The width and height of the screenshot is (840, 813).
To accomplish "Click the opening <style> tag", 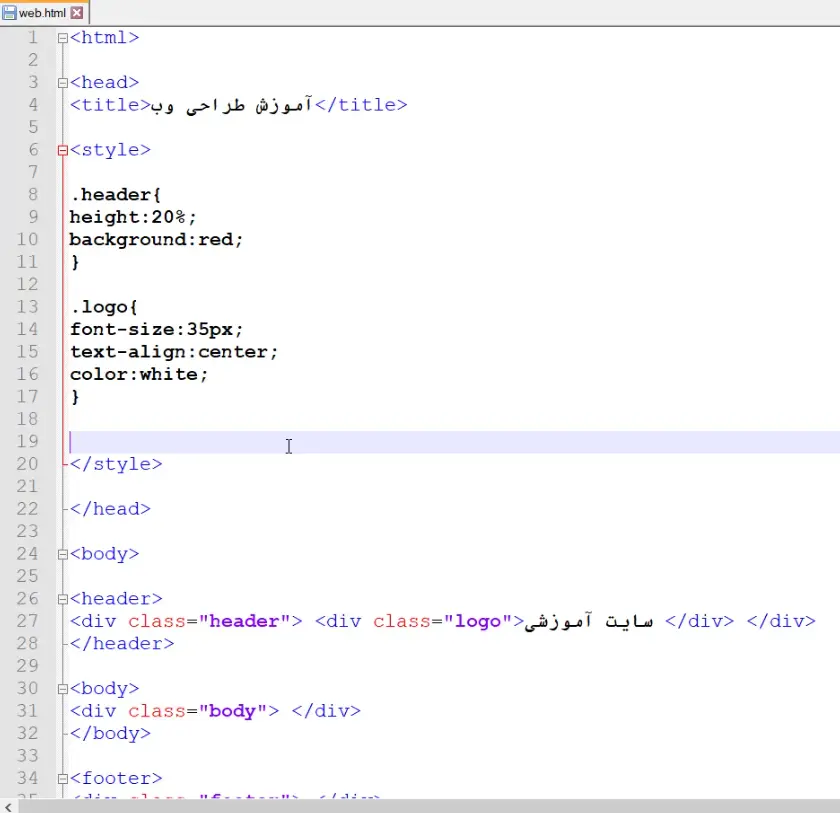I will click(110, 150).
